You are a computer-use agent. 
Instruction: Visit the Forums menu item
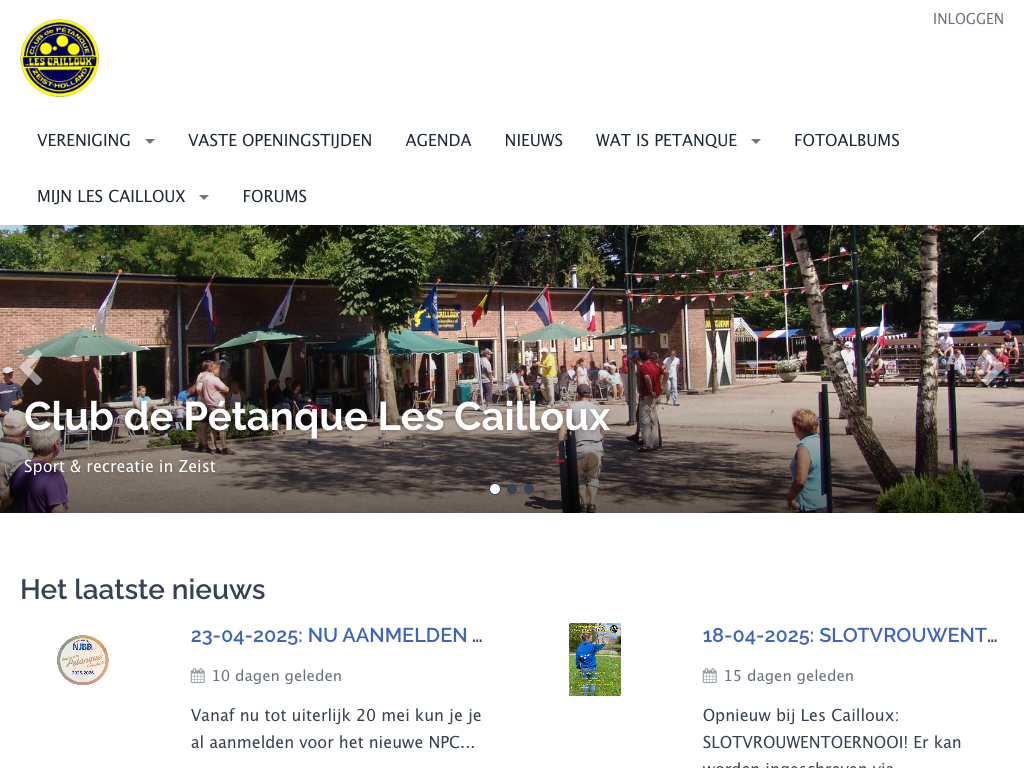pyautogui.click(x=274, y=196)
